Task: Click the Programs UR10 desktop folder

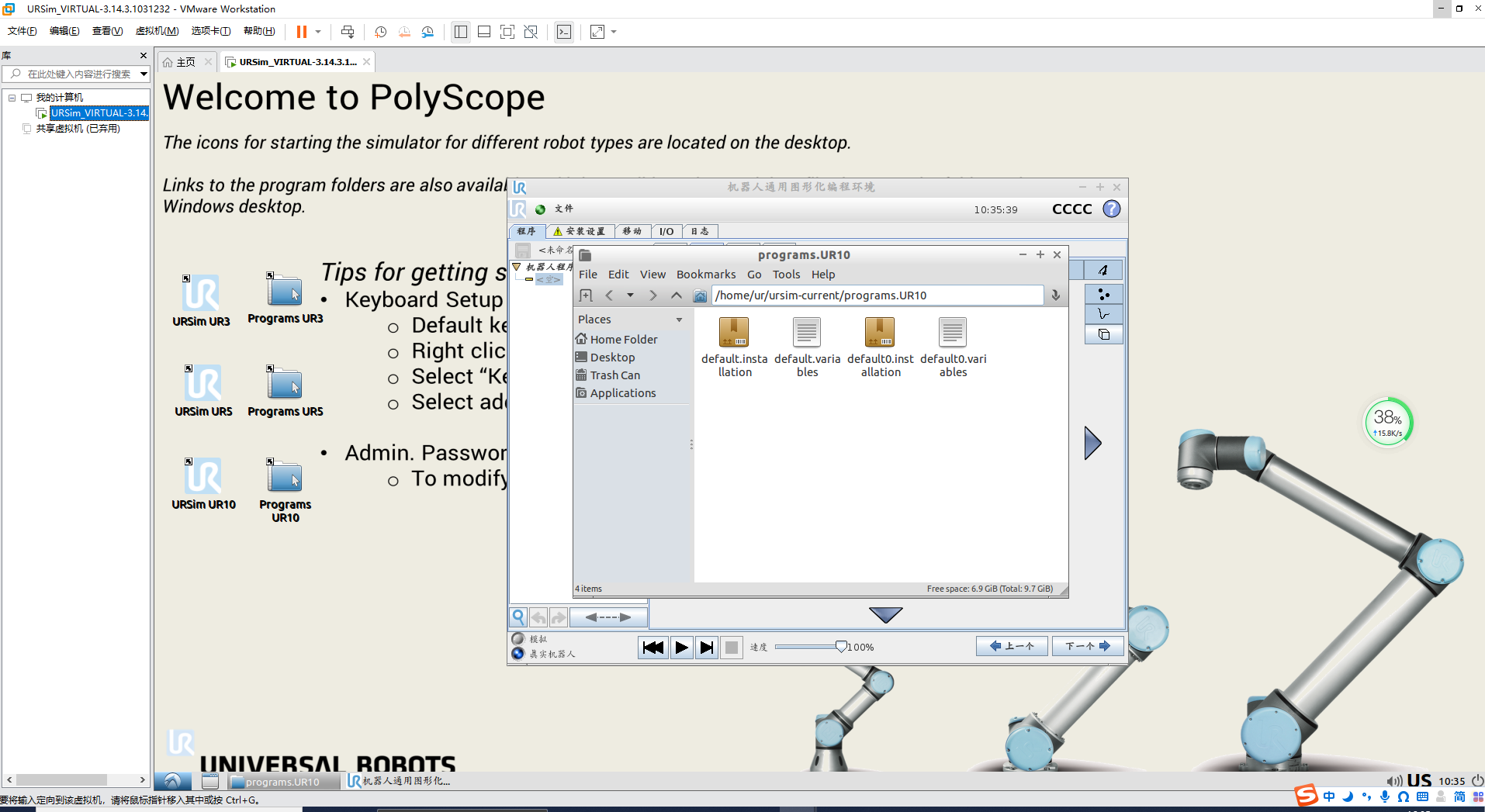Action: point(286,490)
